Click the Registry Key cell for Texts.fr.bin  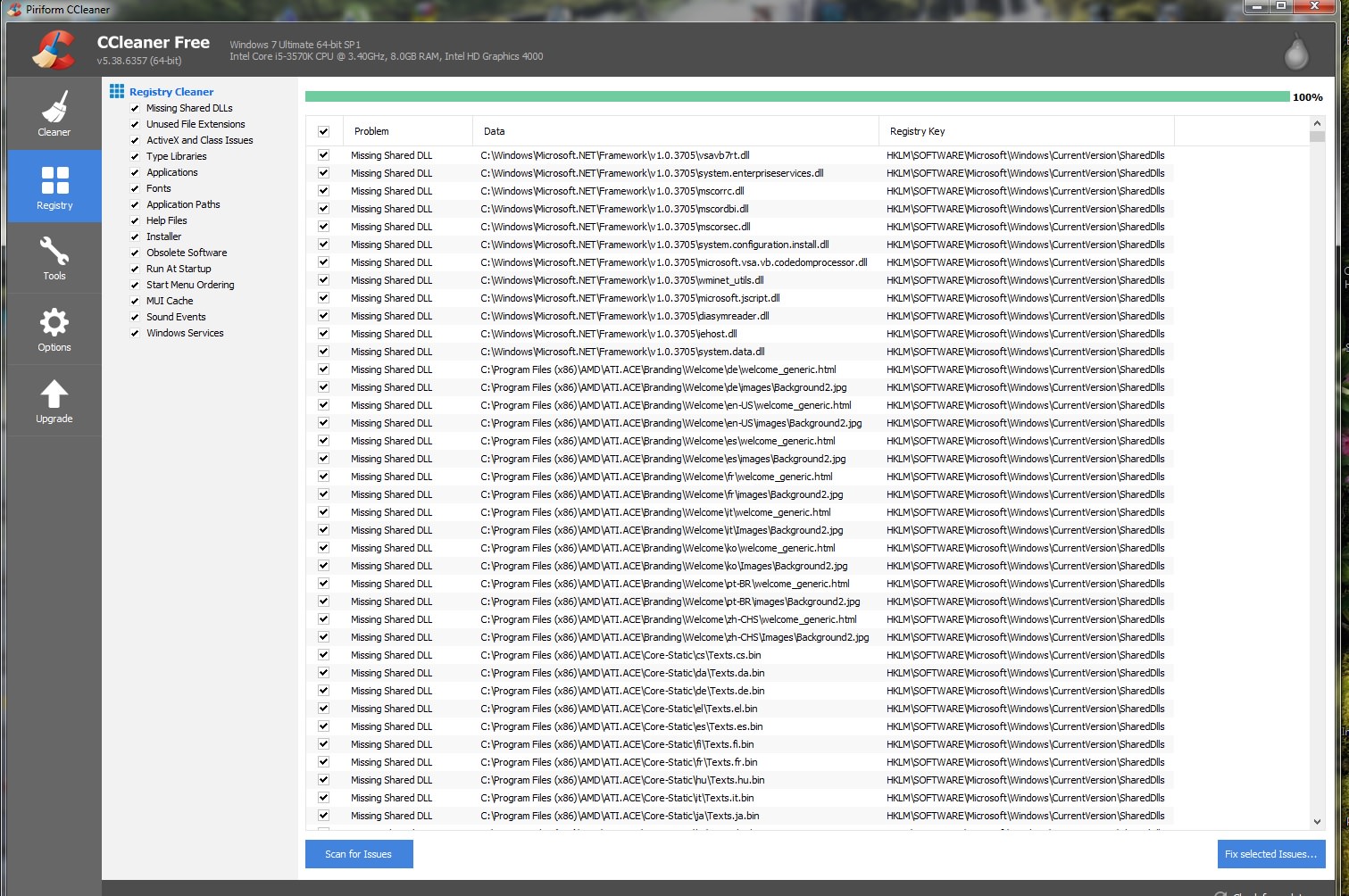click(1026, 762)
